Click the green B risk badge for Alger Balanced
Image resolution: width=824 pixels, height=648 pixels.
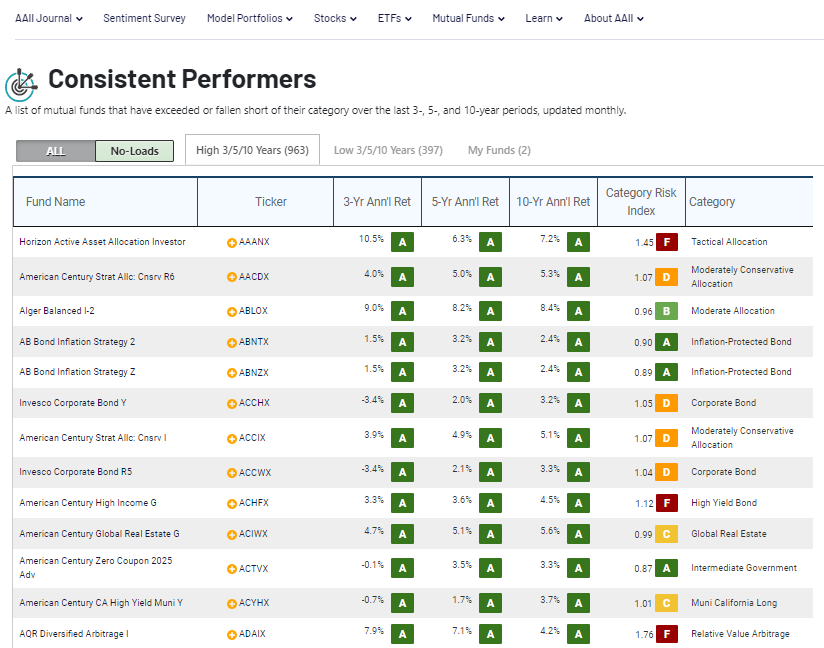click(x=666, y=311)
